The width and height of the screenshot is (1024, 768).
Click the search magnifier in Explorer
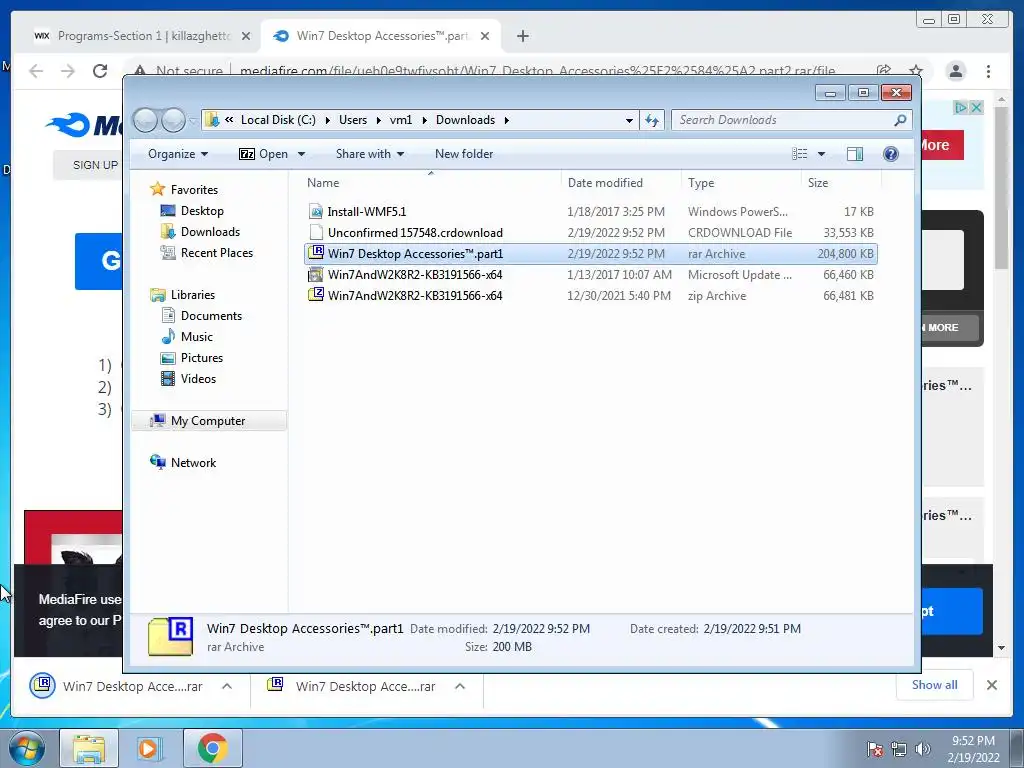(x=900, y=120)
